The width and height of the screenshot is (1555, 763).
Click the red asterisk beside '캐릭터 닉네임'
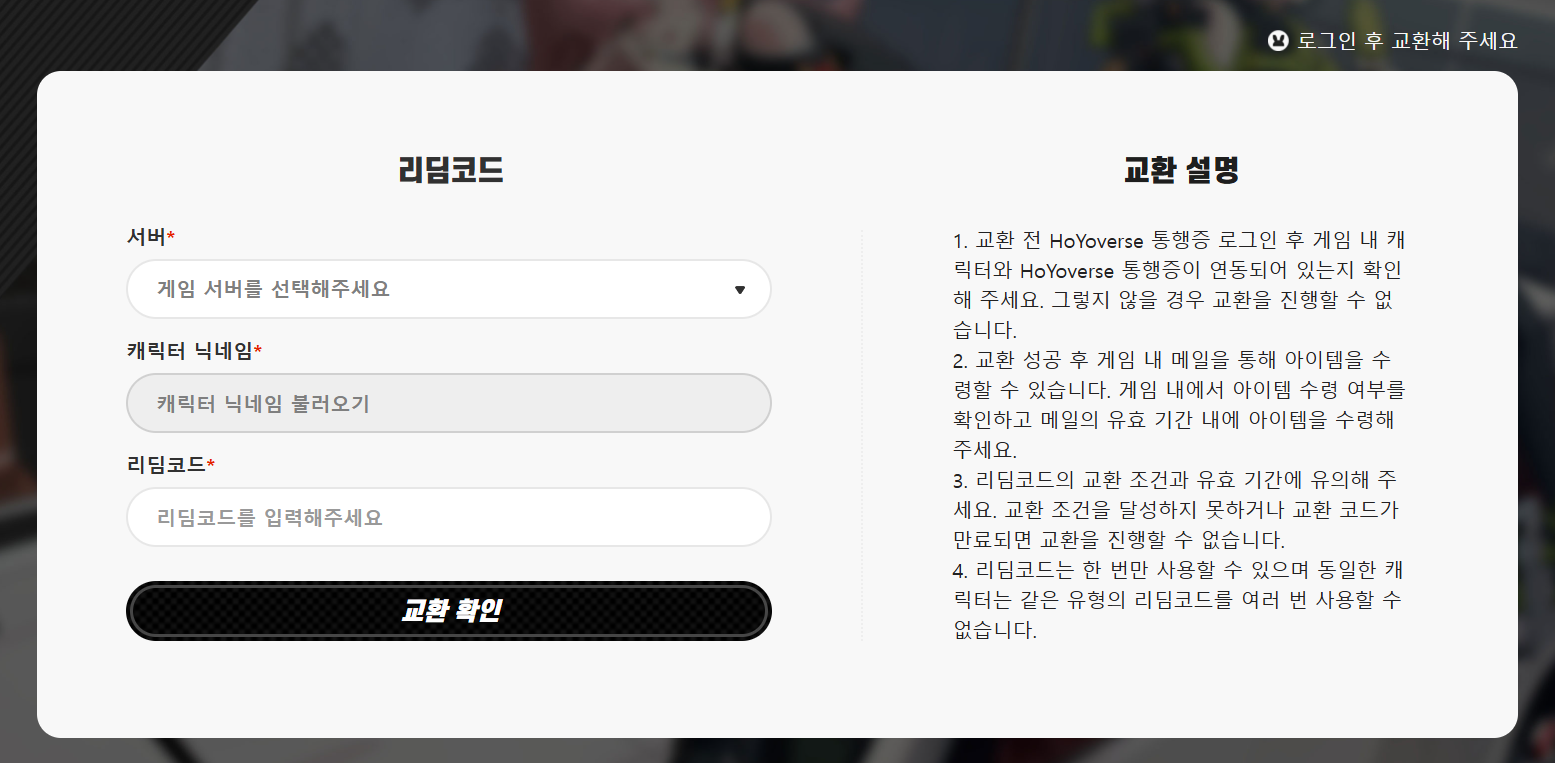tap(258, 349)
